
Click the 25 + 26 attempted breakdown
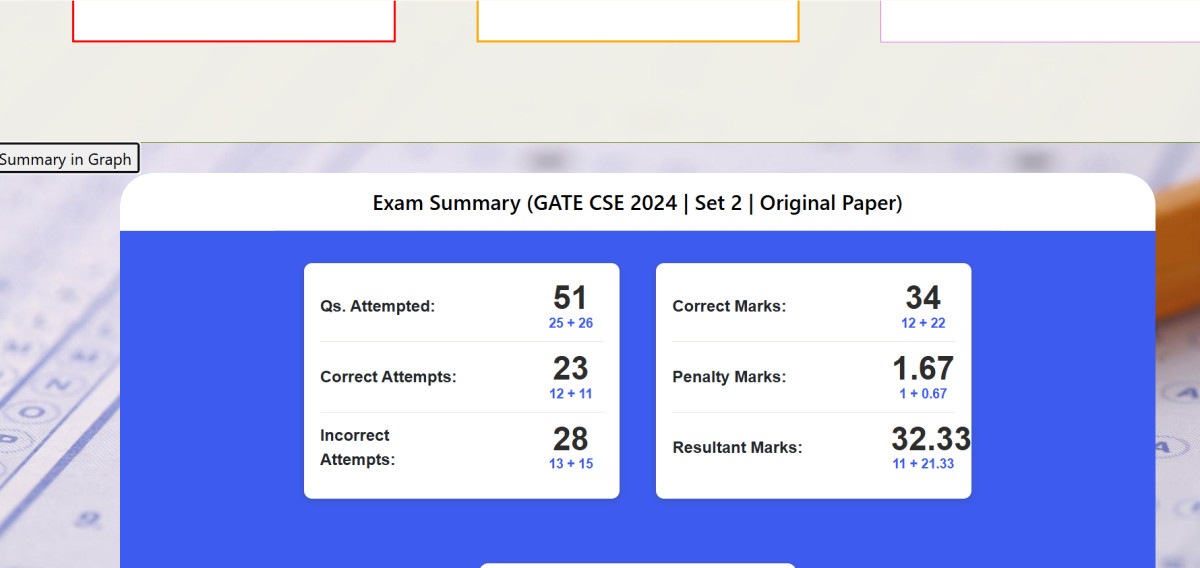coord(570,323)
